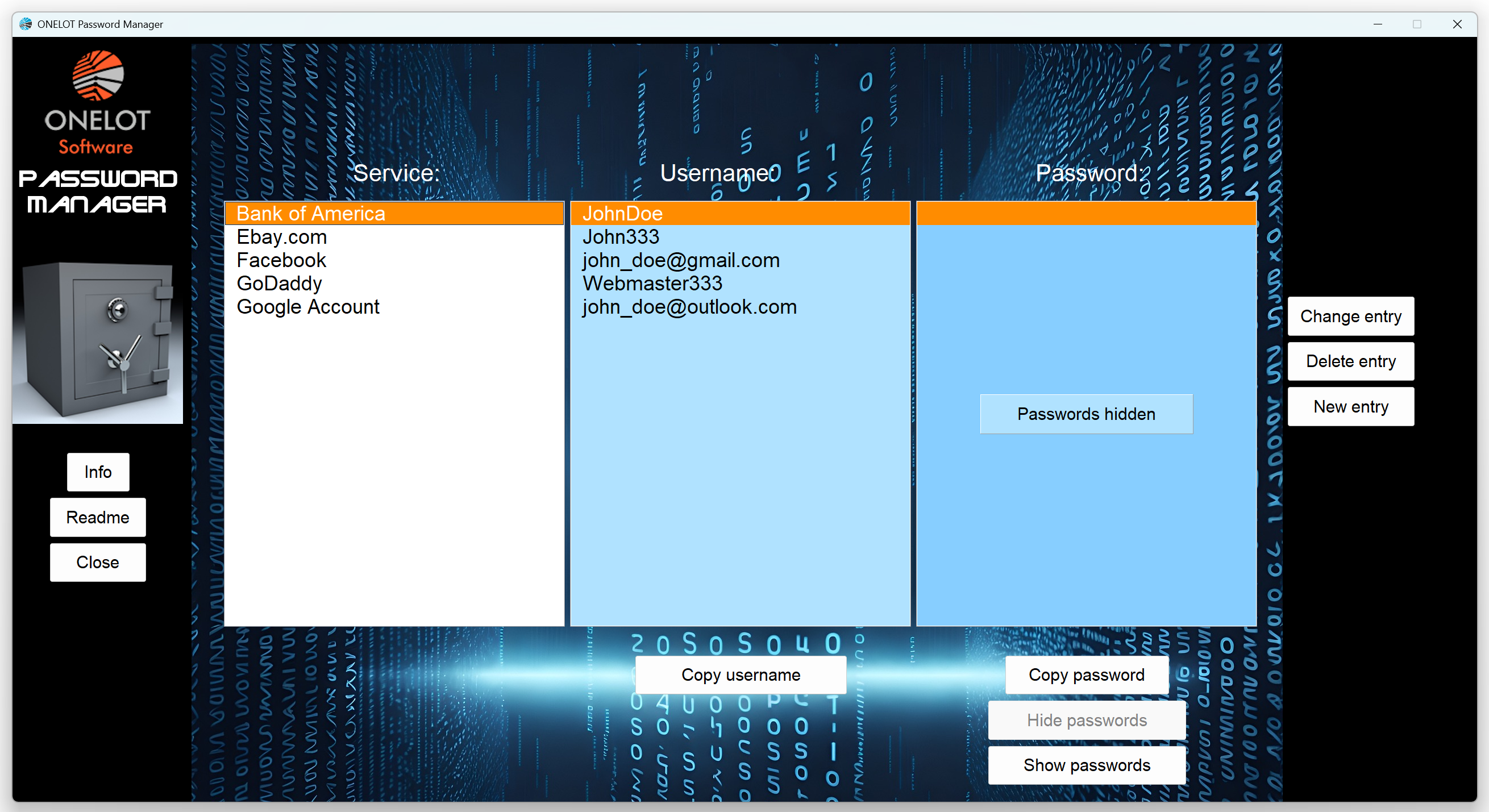Click the Passwords hidden label
This screenshot has width=1489, height=812.
coord(1085,414)
